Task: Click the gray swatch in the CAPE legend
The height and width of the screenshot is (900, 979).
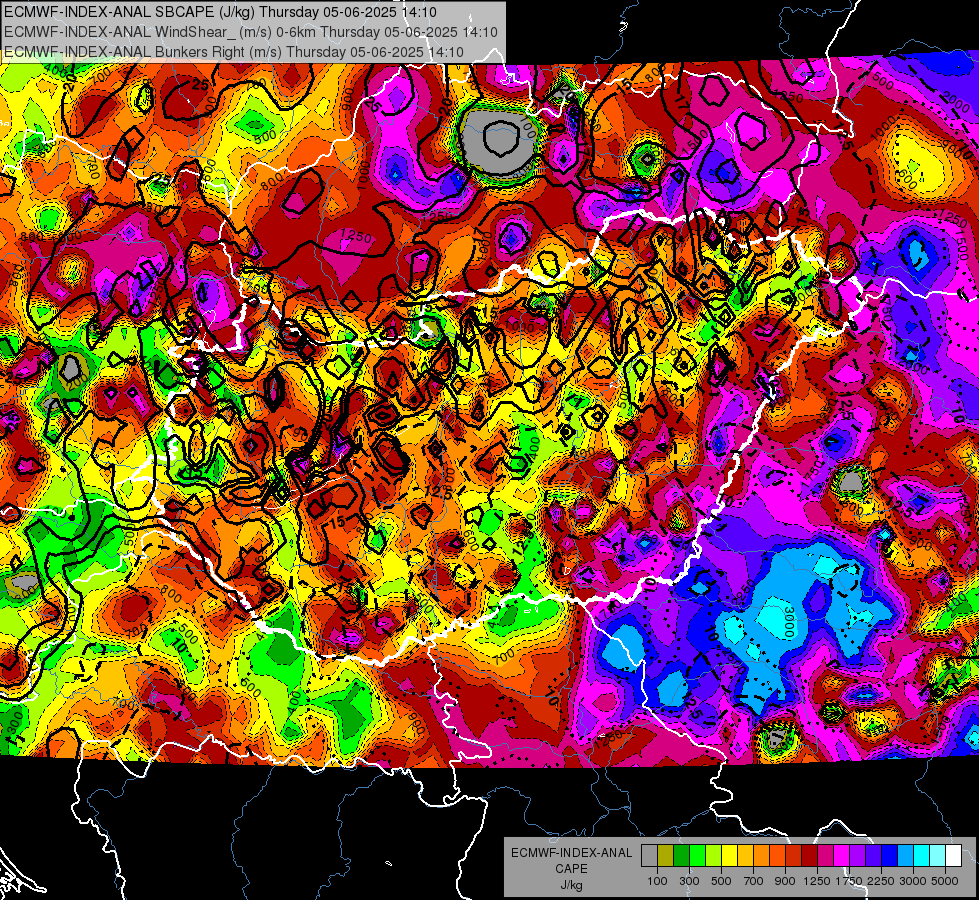Action: click(x=649, y=856)
